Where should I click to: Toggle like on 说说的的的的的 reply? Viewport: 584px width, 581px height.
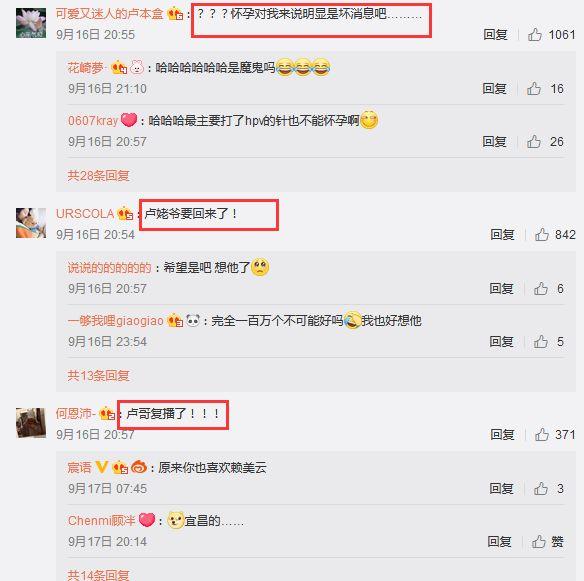(x=541, y=289)
